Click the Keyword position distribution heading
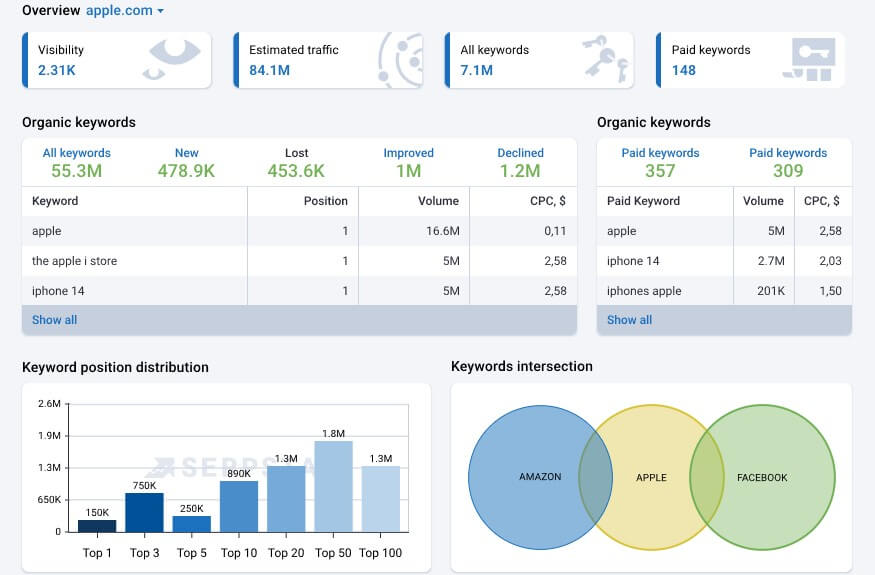Image resolution: width=875 pixels, height=575 pixels. 116,367
